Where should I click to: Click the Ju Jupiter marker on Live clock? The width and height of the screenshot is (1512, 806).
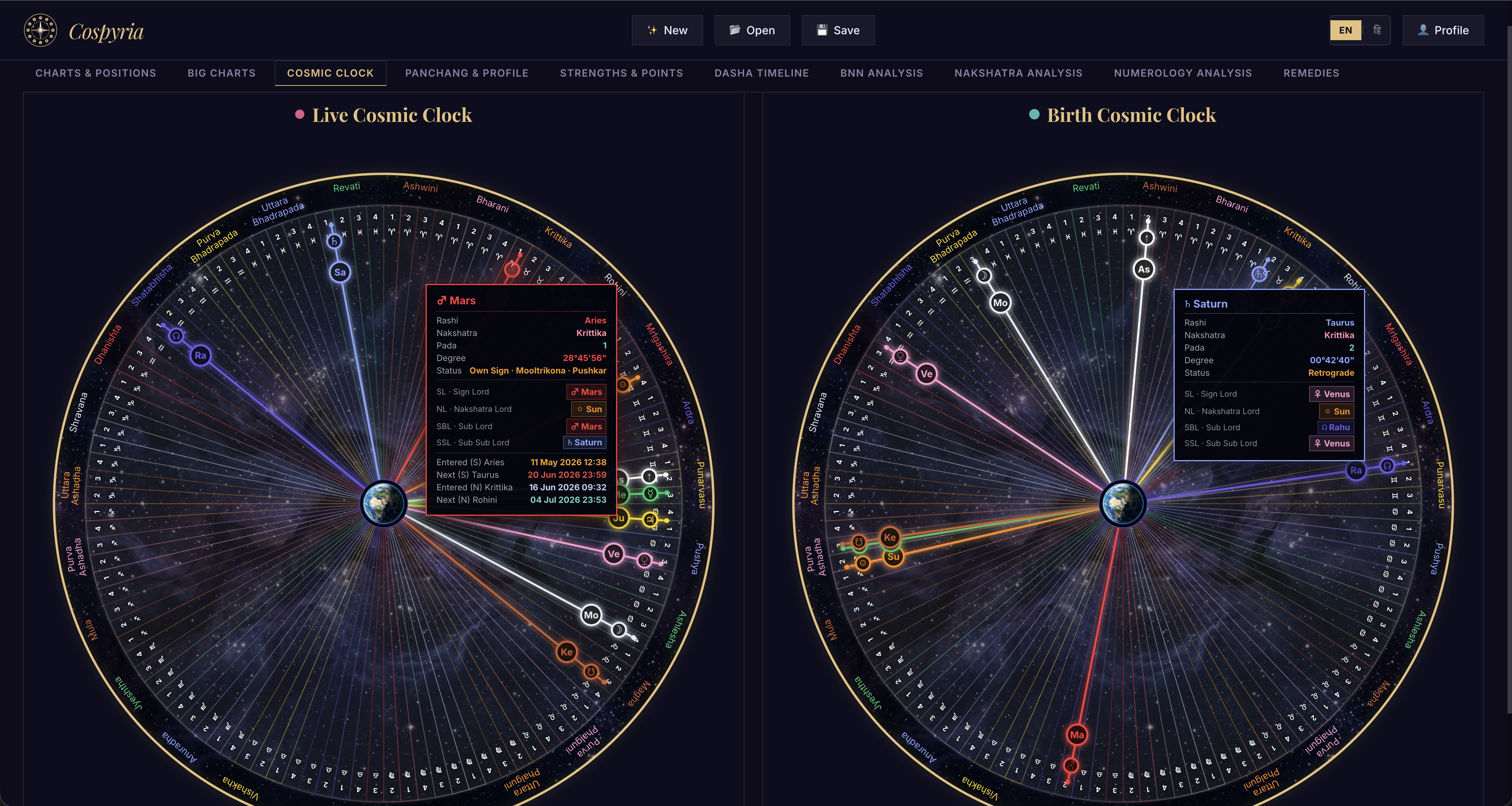coord(619,518)
